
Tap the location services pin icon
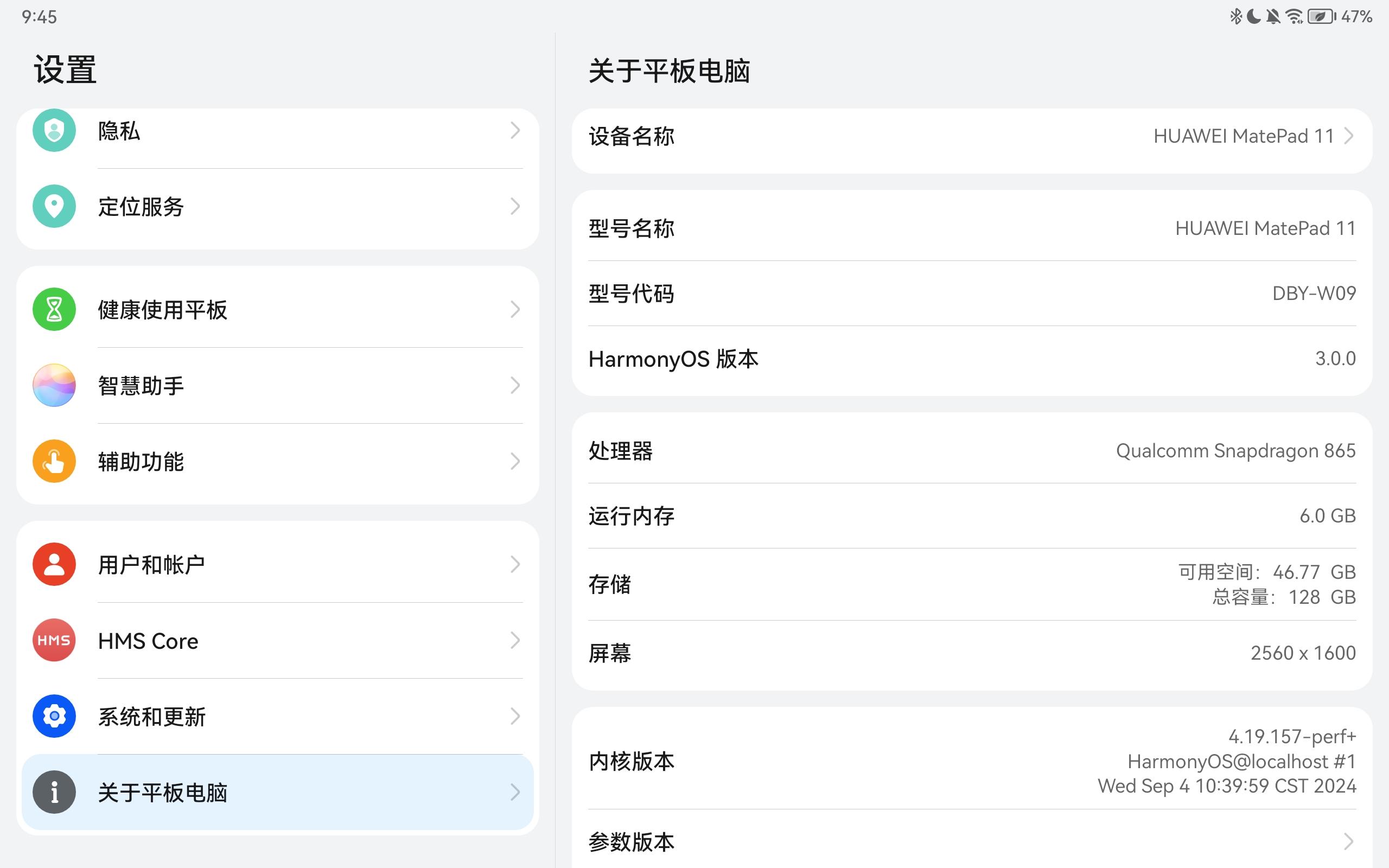tap(54, 206)
